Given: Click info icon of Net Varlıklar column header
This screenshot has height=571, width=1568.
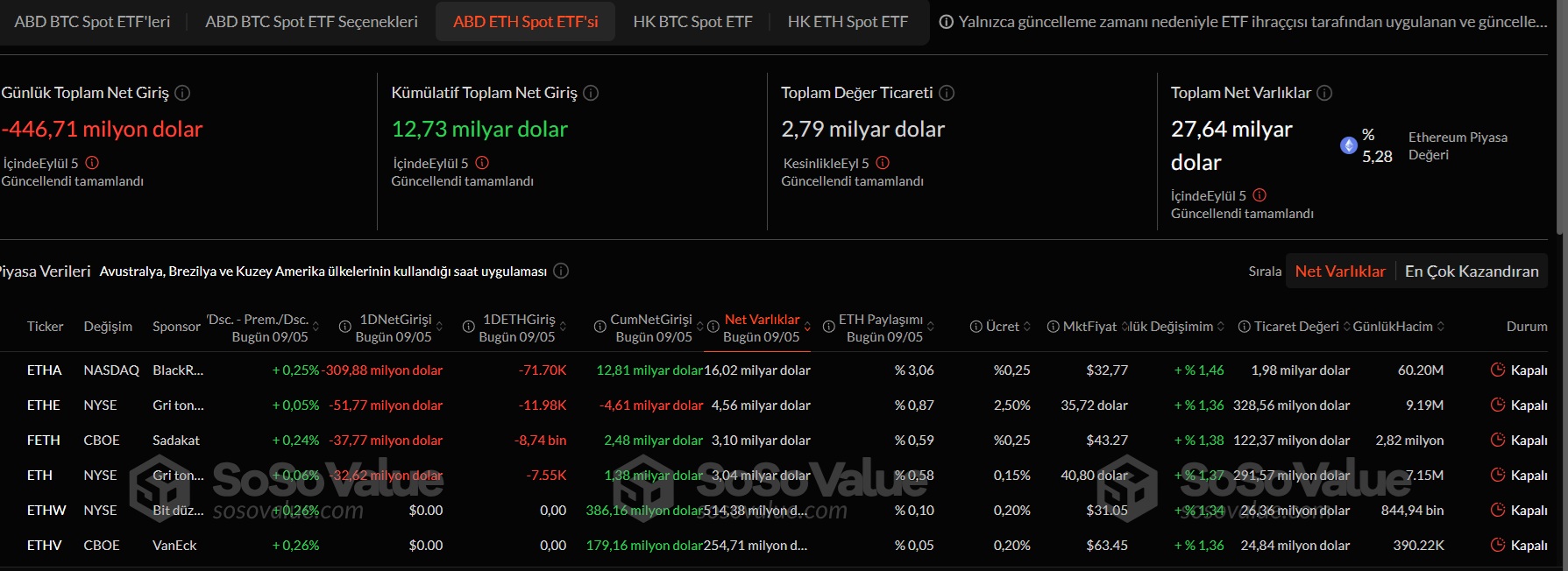Looking at the screenshot, I should 713,327.
